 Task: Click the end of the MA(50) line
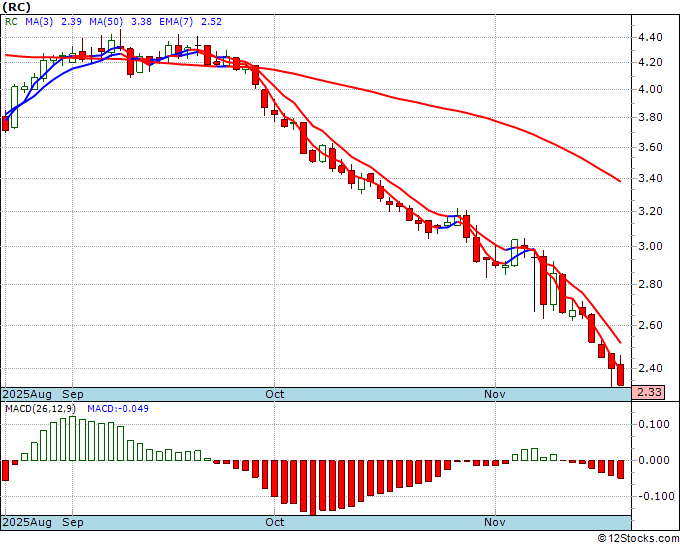click(620, 181)
